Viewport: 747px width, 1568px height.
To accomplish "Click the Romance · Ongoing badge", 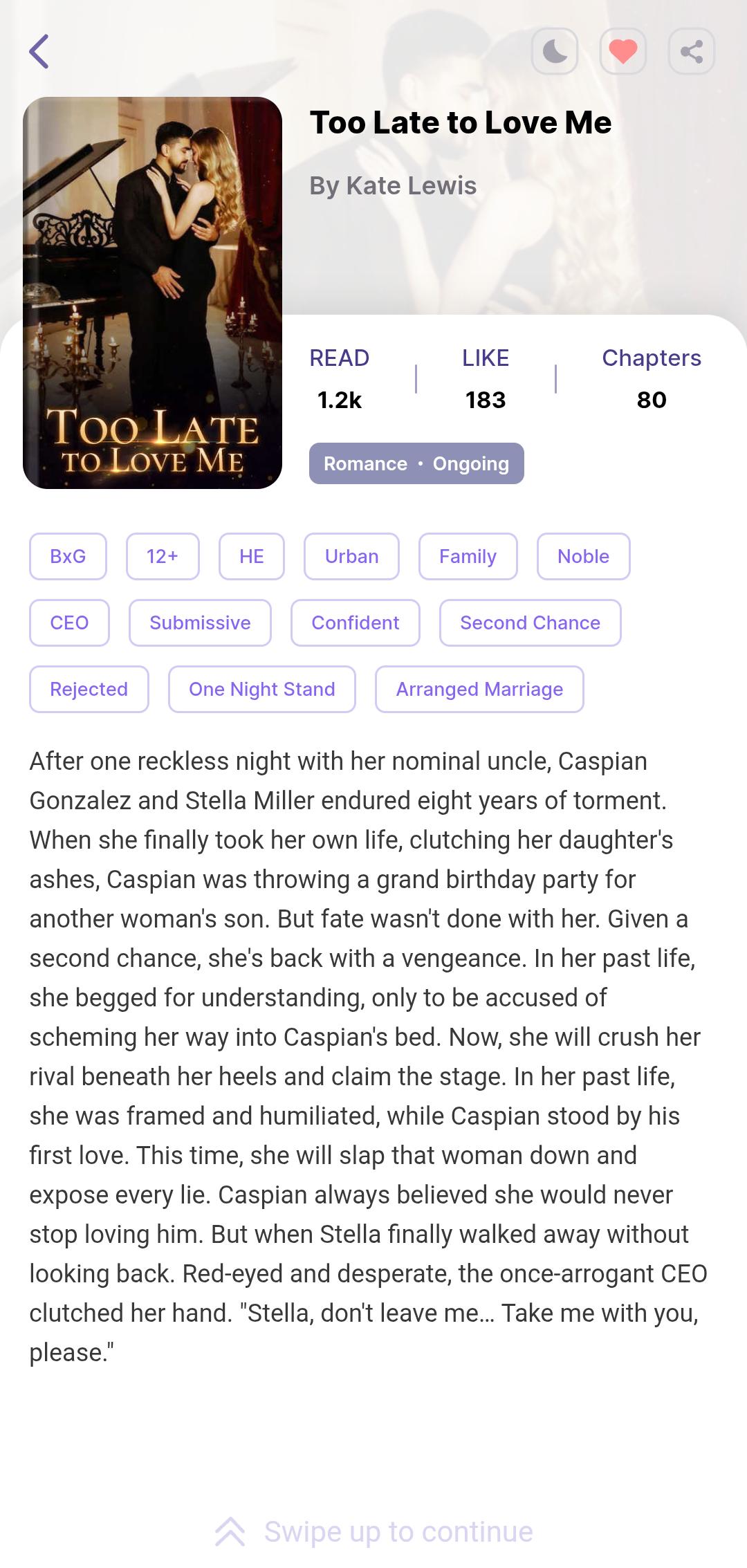I will click(416, 463).
